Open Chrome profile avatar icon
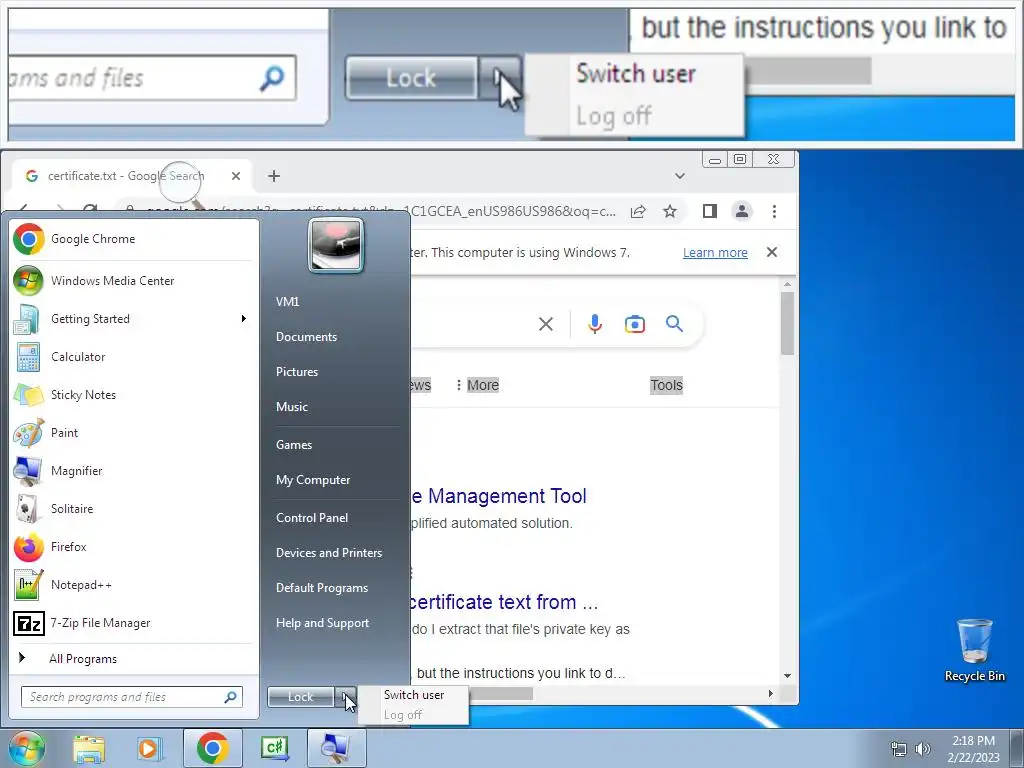1024x768 pixels. point(742,211)
